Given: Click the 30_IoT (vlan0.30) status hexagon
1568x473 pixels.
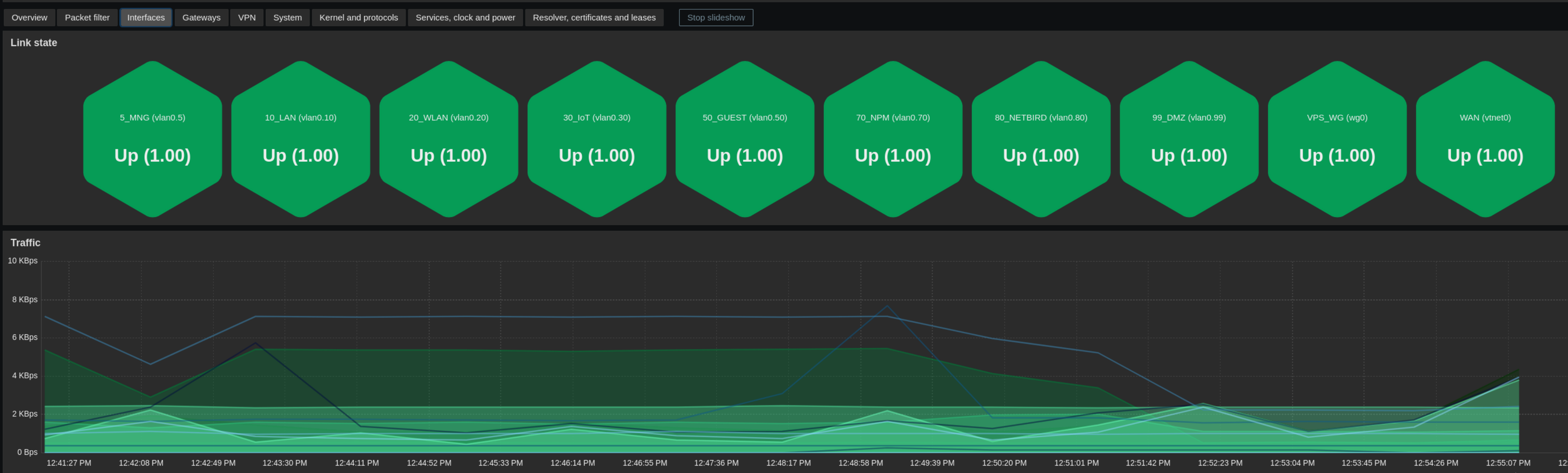Looking at the screenshot, I should 597,139.
